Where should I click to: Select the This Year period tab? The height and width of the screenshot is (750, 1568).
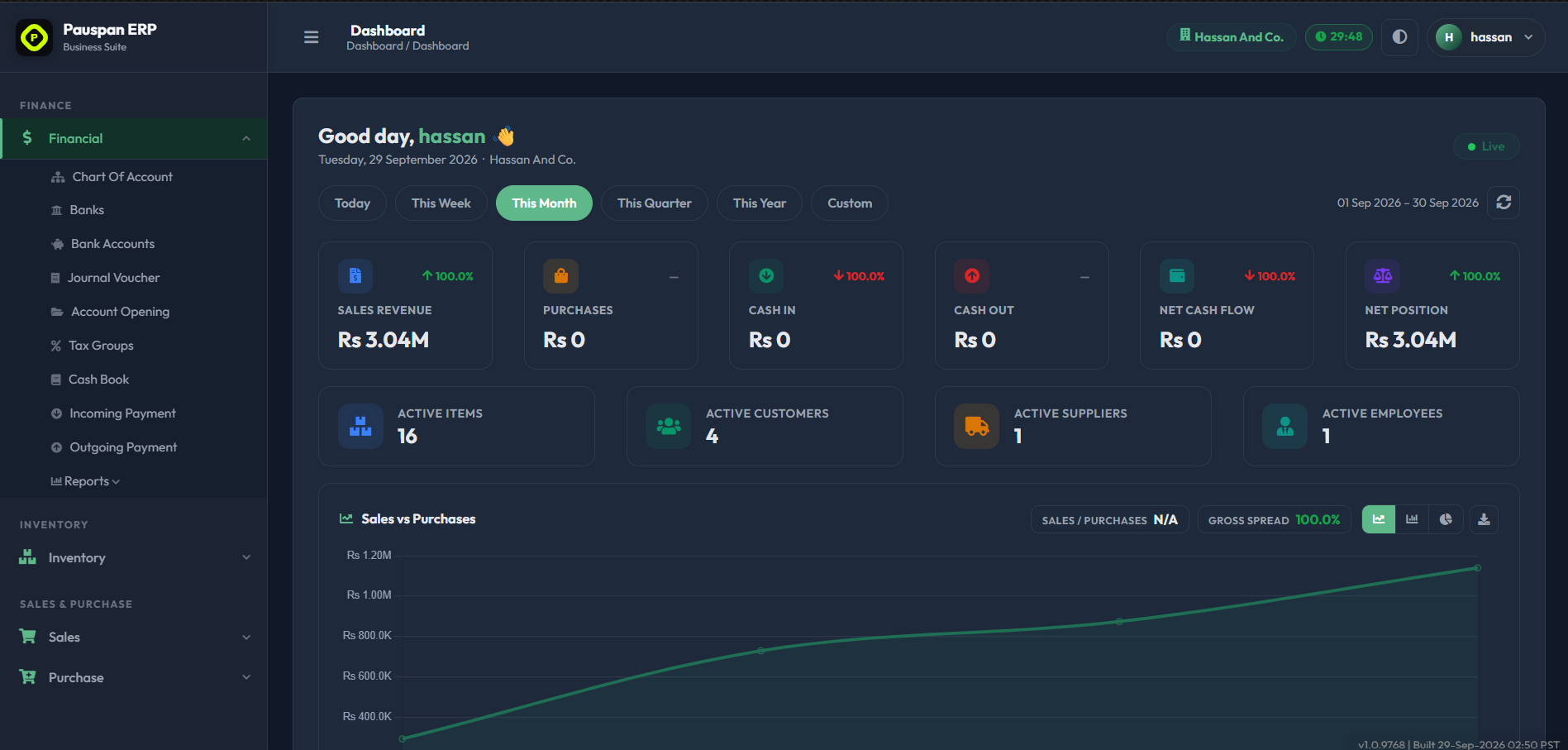pos(760,203)
